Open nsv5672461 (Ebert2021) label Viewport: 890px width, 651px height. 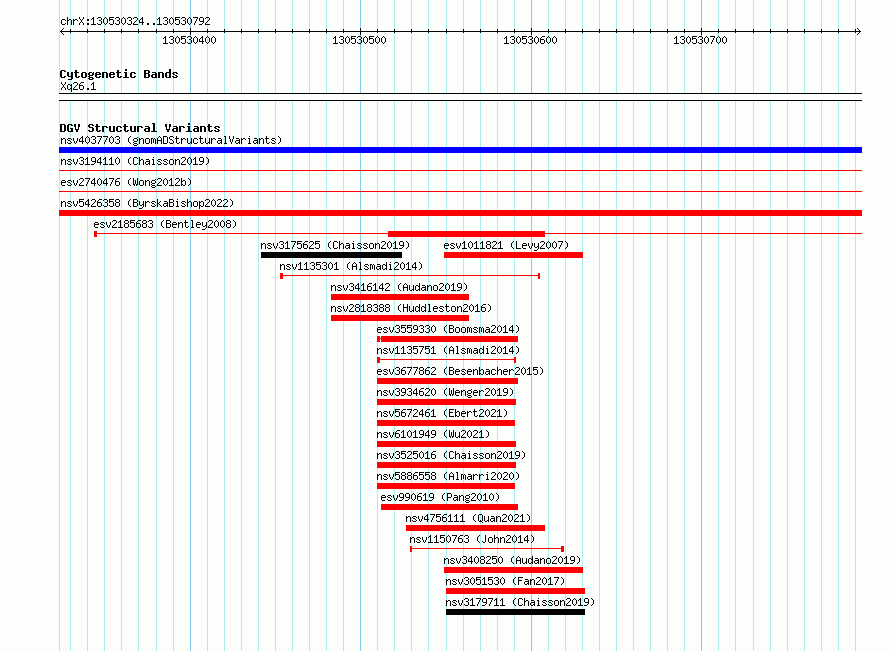pos(442,413)
